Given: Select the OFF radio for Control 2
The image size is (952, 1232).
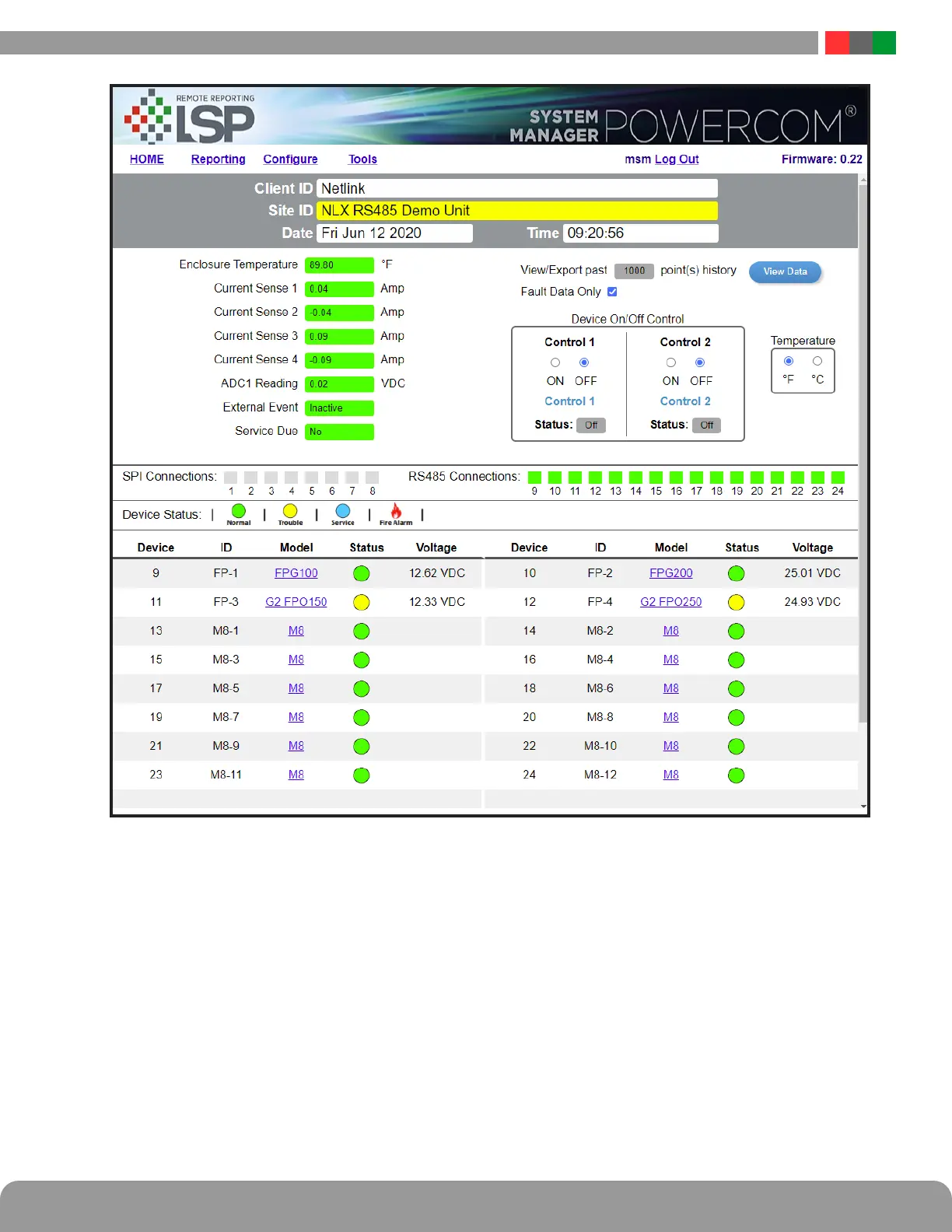Looking at the screenshot, I should [700, 362].
